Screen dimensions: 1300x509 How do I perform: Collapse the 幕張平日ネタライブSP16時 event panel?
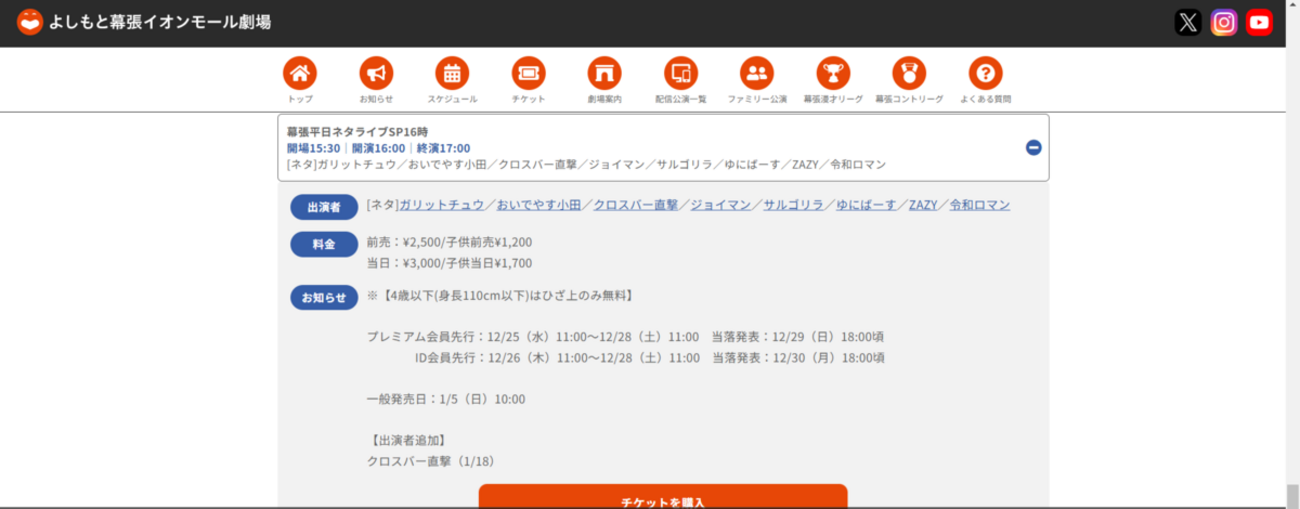1034,147
